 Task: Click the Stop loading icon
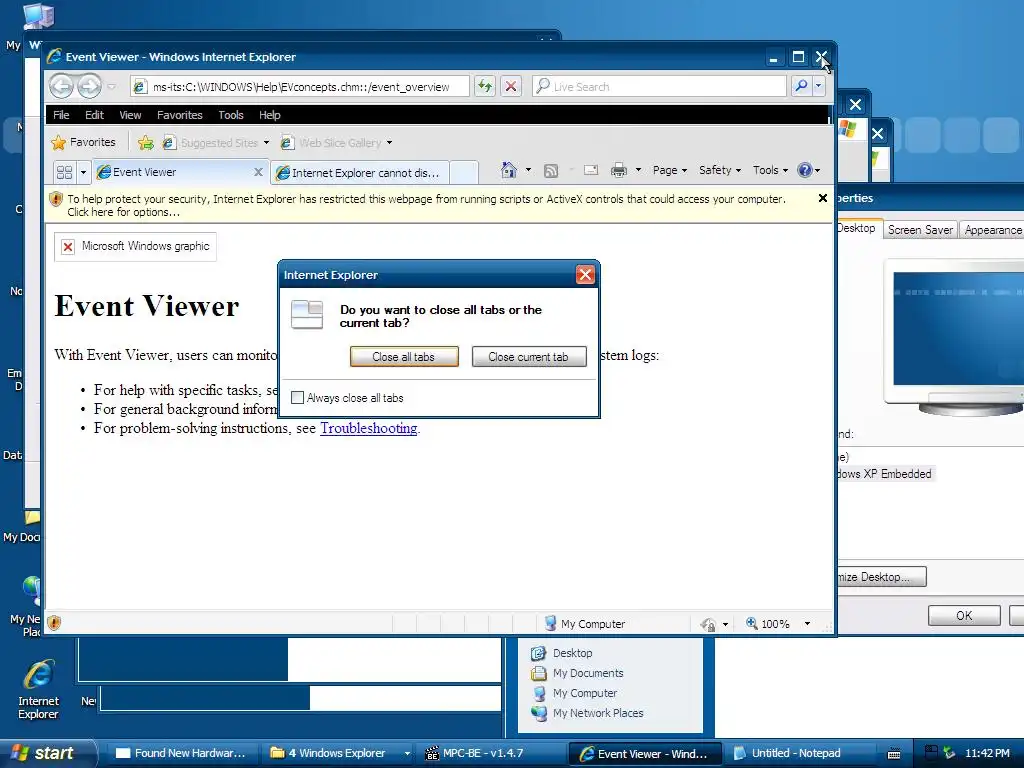[511, 86]
